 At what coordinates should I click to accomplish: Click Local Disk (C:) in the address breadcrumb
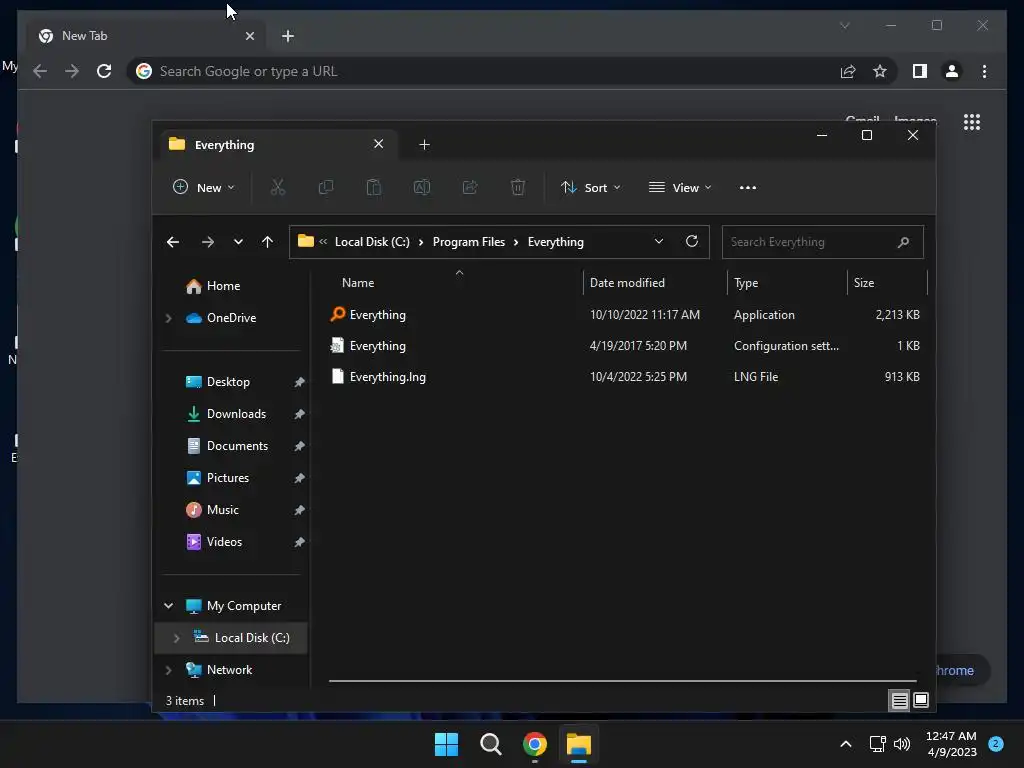372,242
